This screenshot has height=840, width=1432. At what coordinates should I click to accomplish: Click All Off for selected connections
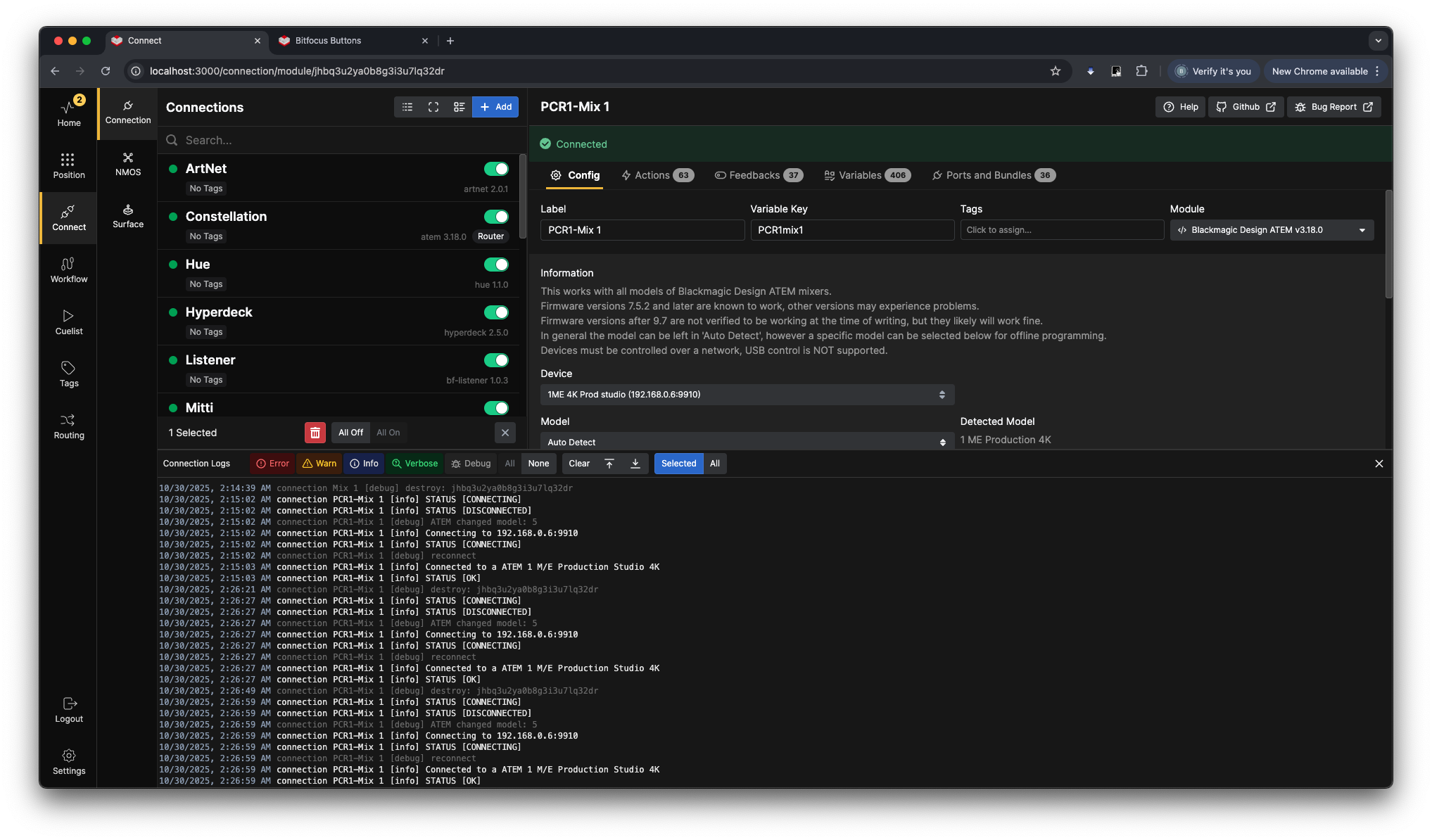pos(350,433)
